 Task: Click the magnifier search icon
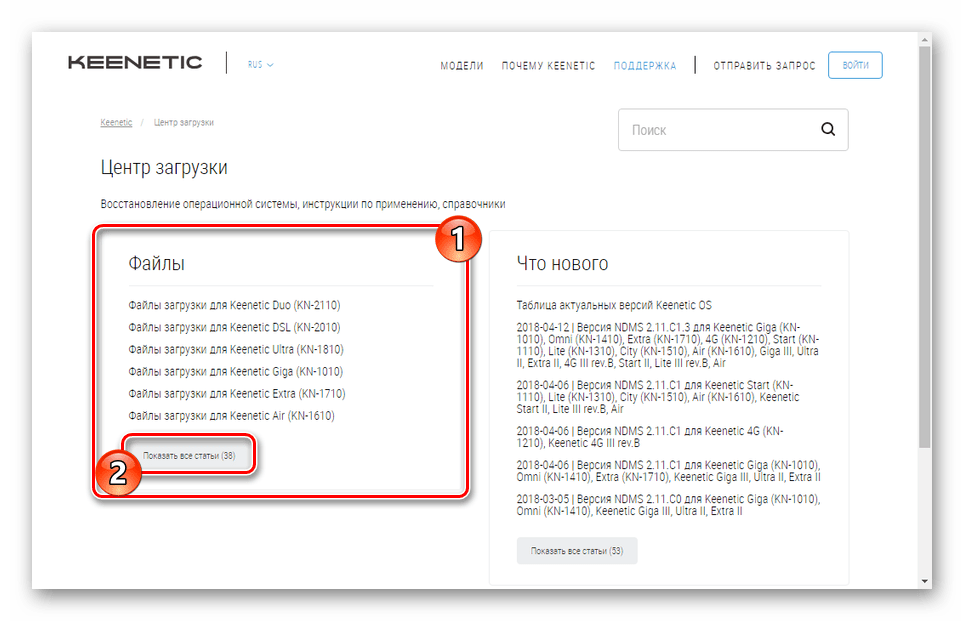point(828,129)
